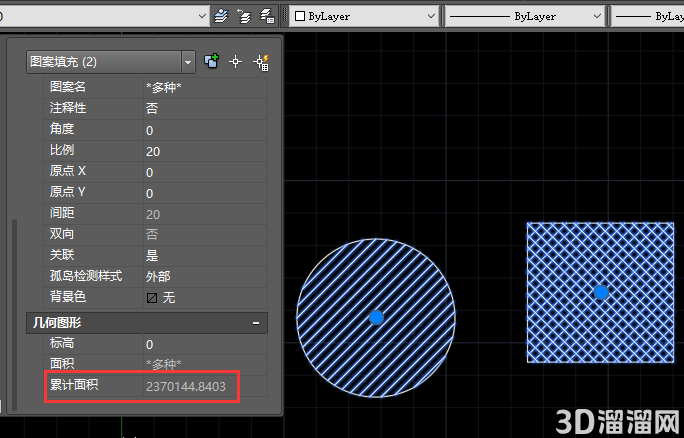Click the blue grip on the square hatch
Viewport: 684px width, 438px height.
(601, 292)
